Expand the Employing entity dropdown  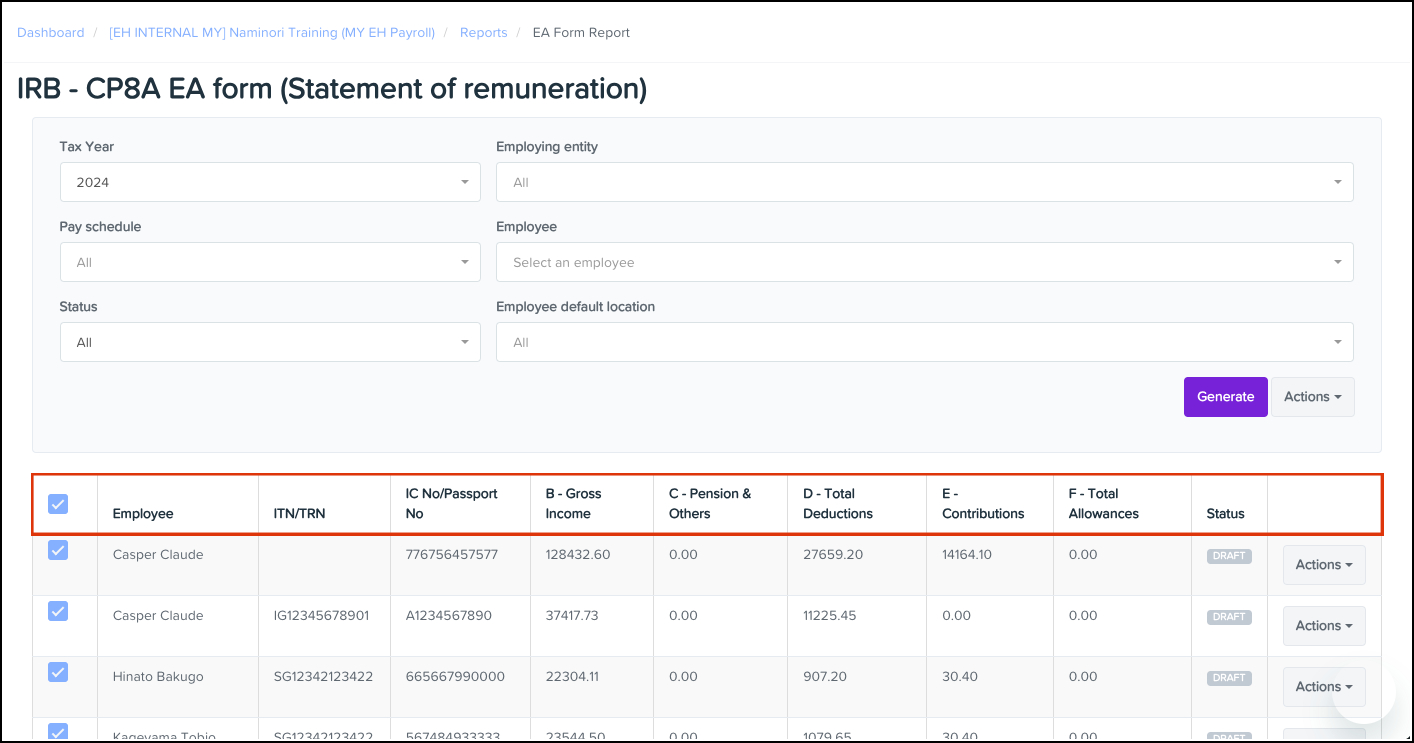[924, 182]
